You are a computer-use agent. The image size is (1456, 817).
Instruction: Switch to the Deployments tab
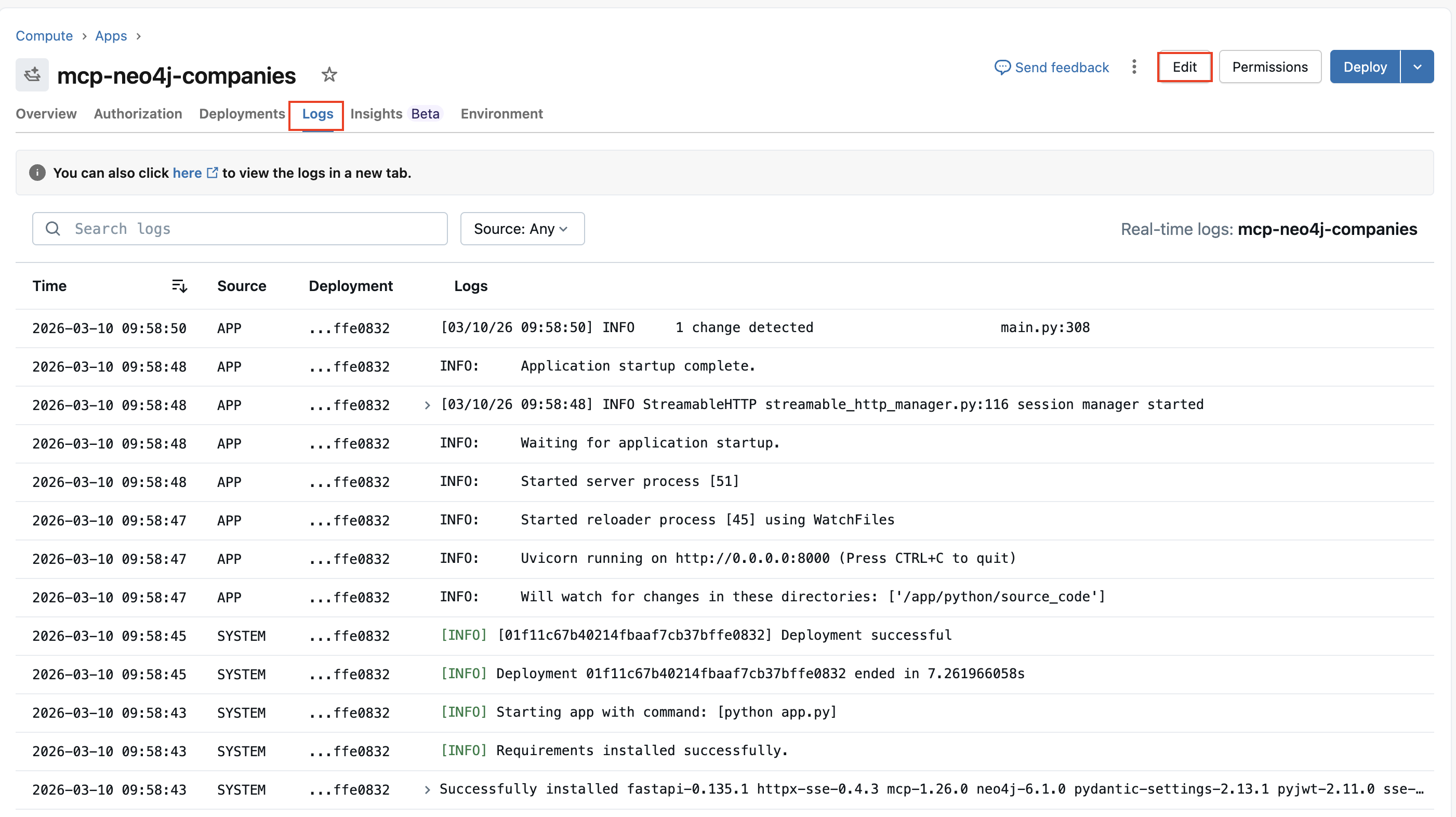click(x=242, y=114)
